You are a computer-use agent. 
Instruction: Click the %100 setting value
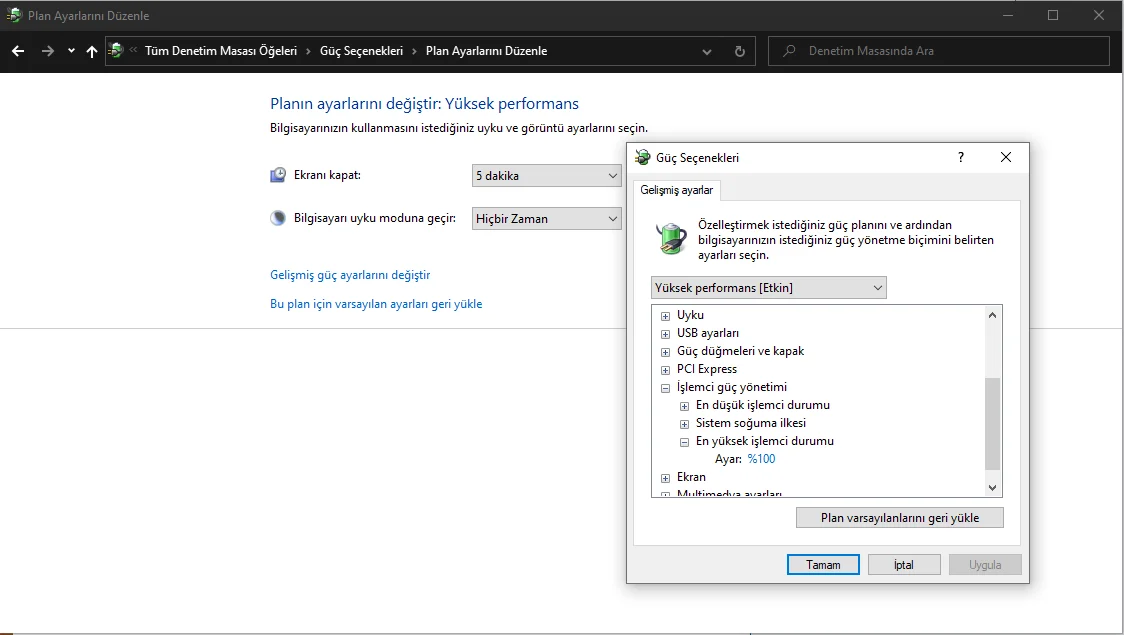point(761,459)
